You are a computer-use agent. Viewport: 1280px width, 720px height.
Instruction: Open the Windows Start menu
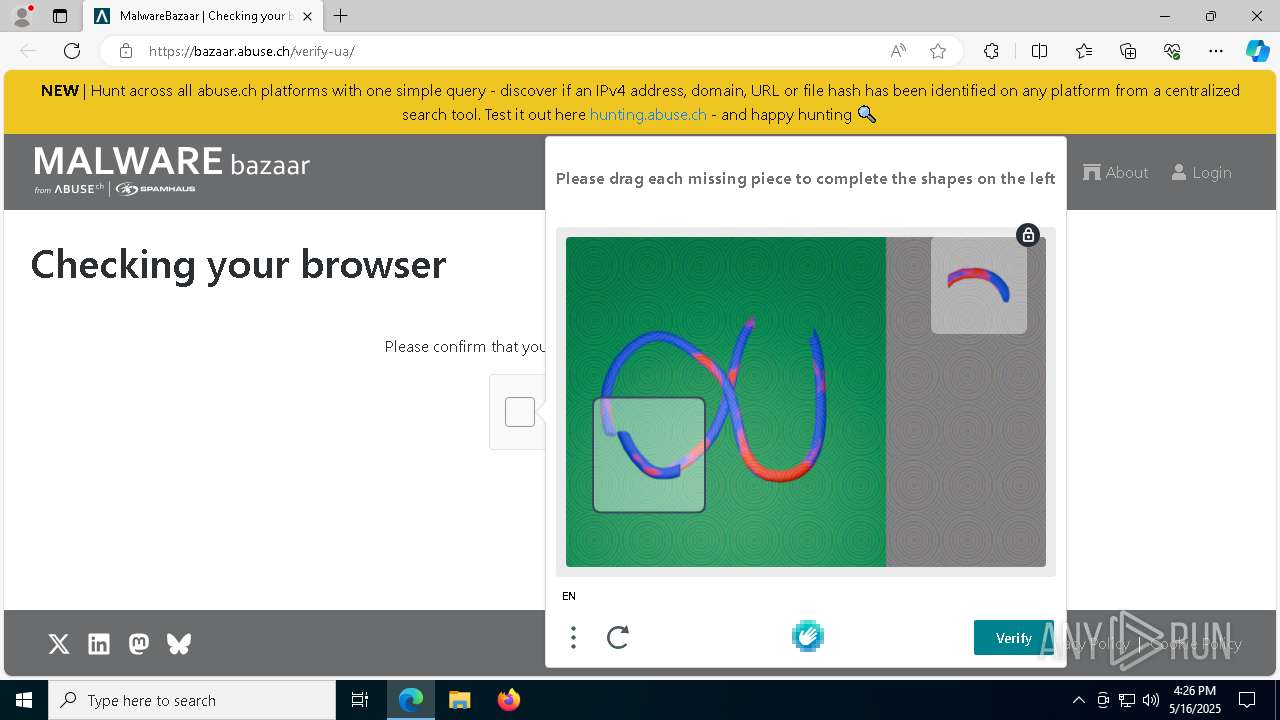click(x=24, y=700)
